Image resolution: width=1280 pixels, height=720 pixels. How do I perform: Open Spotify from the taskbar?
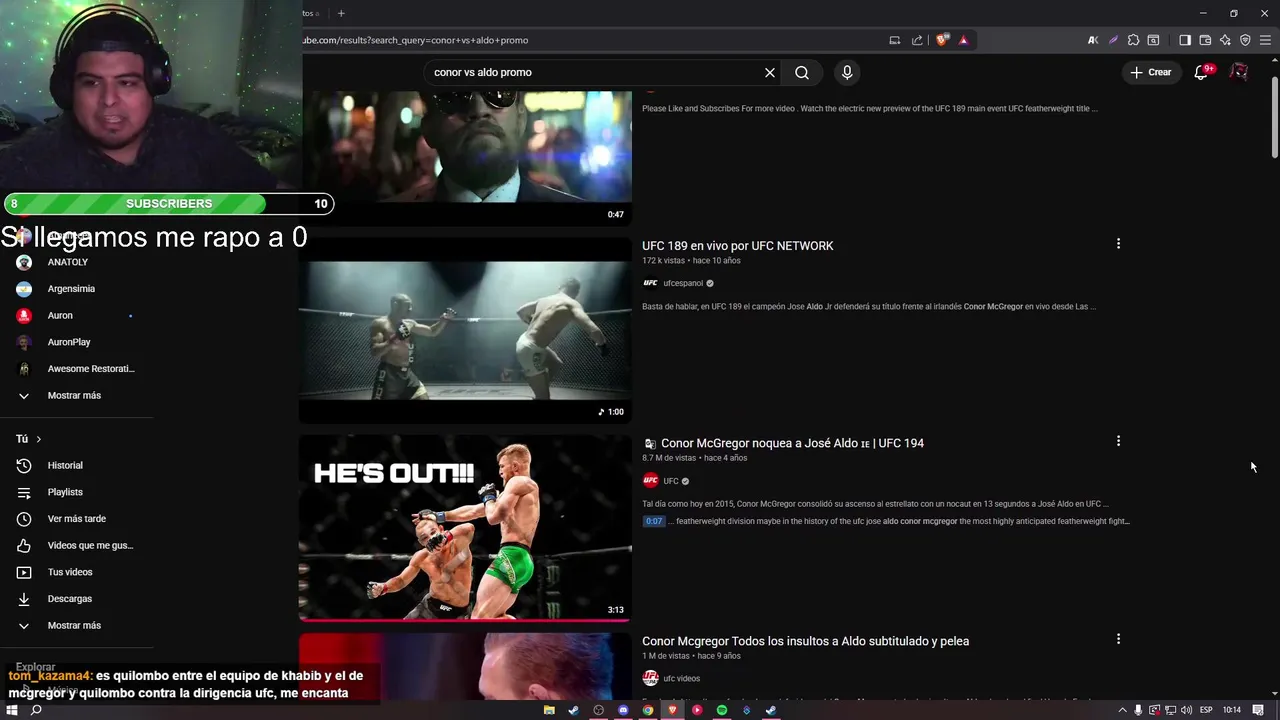coord(722,710)
